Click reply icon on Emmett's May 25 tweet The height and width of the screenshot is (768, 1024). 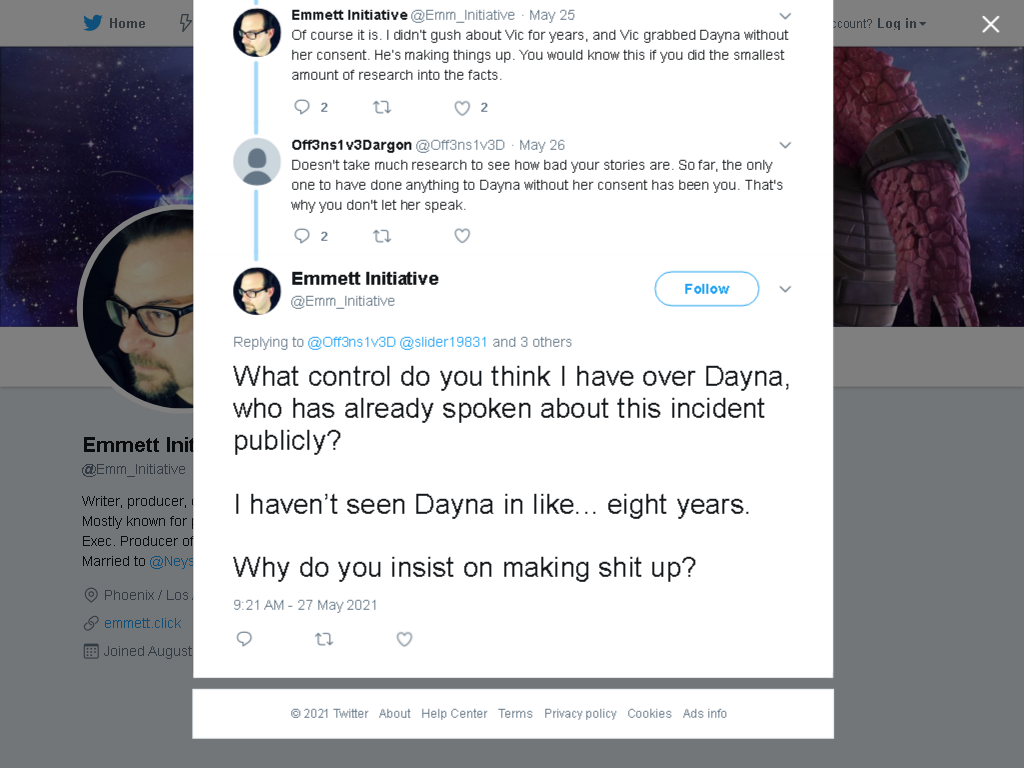click(302, 107)
